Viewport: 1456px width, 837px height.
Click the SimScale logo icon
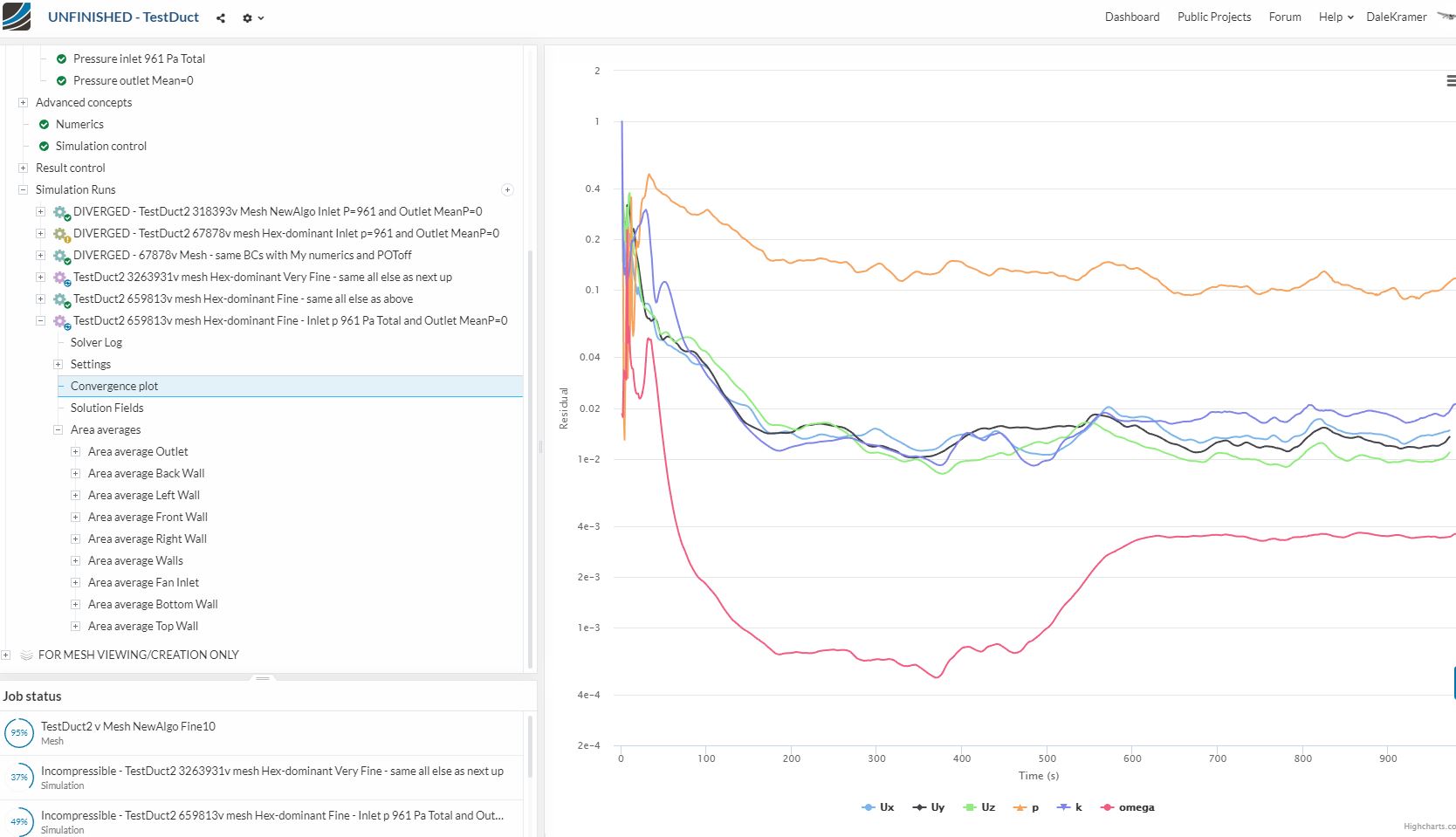17,17
